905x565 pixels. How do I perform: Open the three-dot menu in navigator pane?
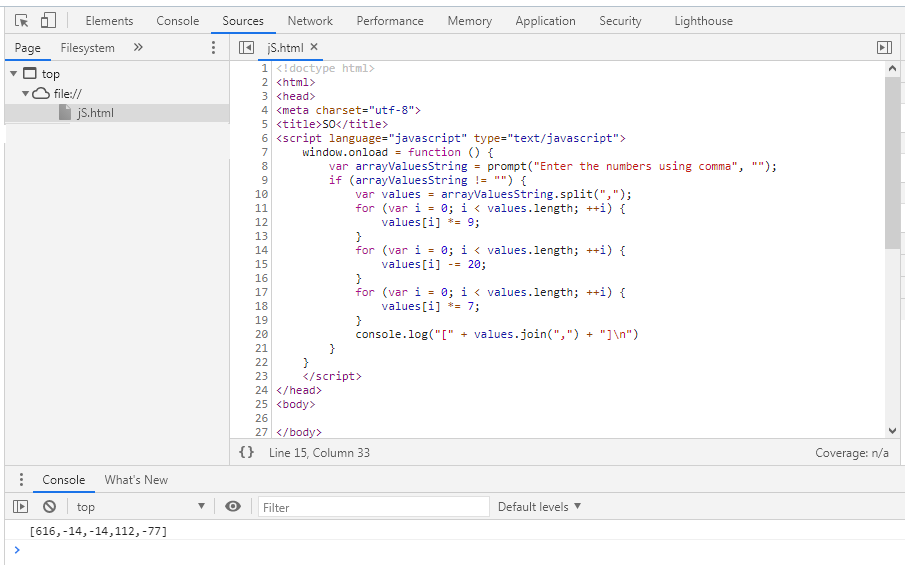click(x=213, y=47)
